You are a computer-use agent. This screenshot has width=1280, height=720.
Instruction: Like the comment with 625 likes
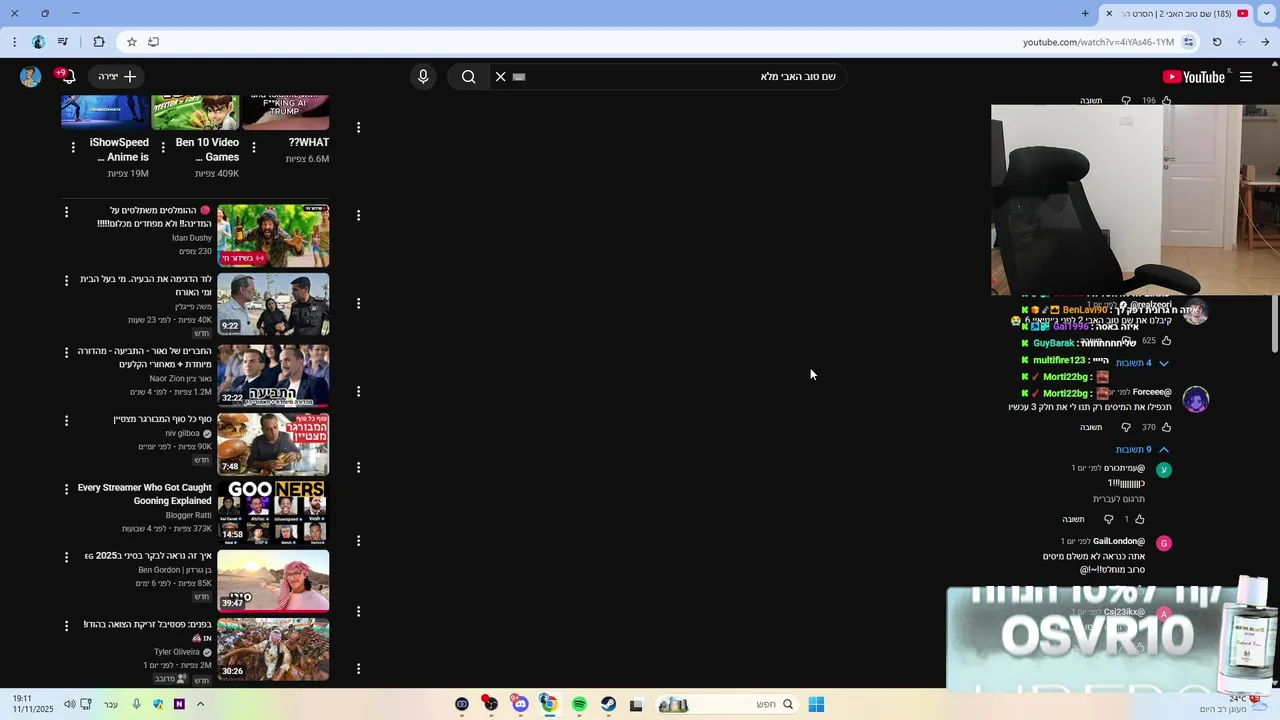coord(1166,340)
